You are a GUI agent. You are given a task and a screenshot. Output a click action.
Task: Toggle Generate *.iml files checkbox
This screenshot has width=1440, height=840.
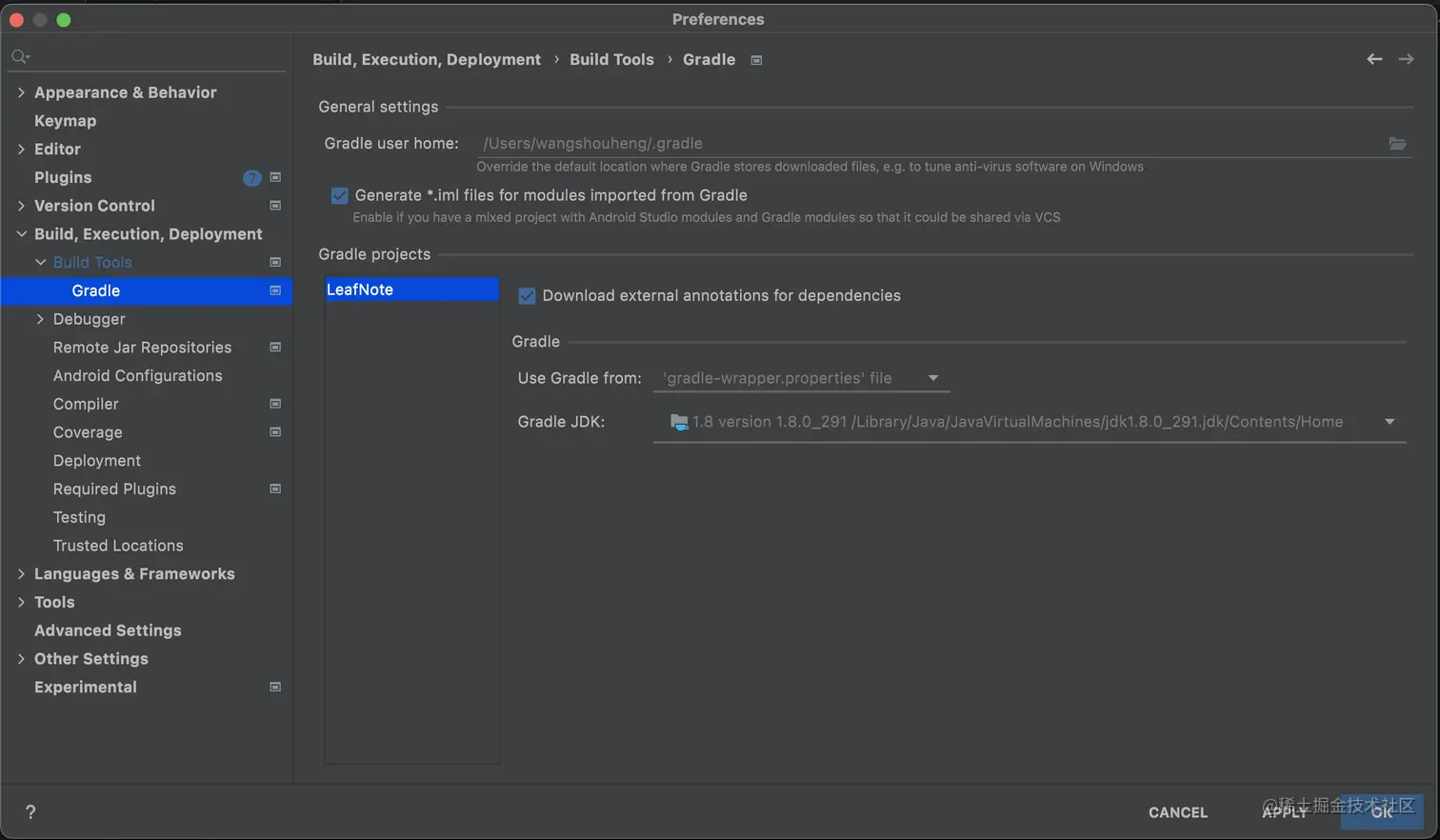(x=339, y=195)
